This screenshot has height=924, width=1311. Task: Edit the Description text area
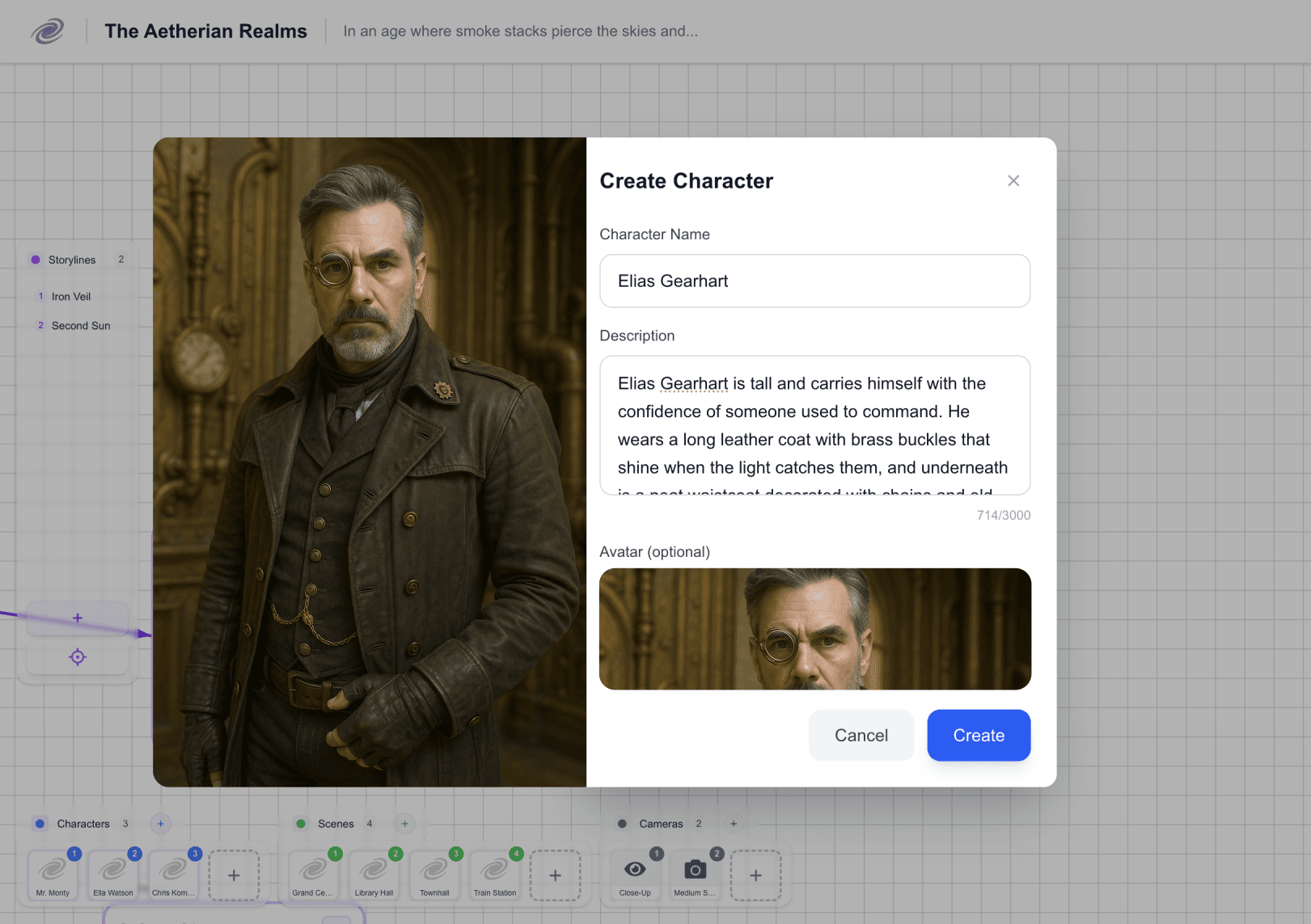814,425
